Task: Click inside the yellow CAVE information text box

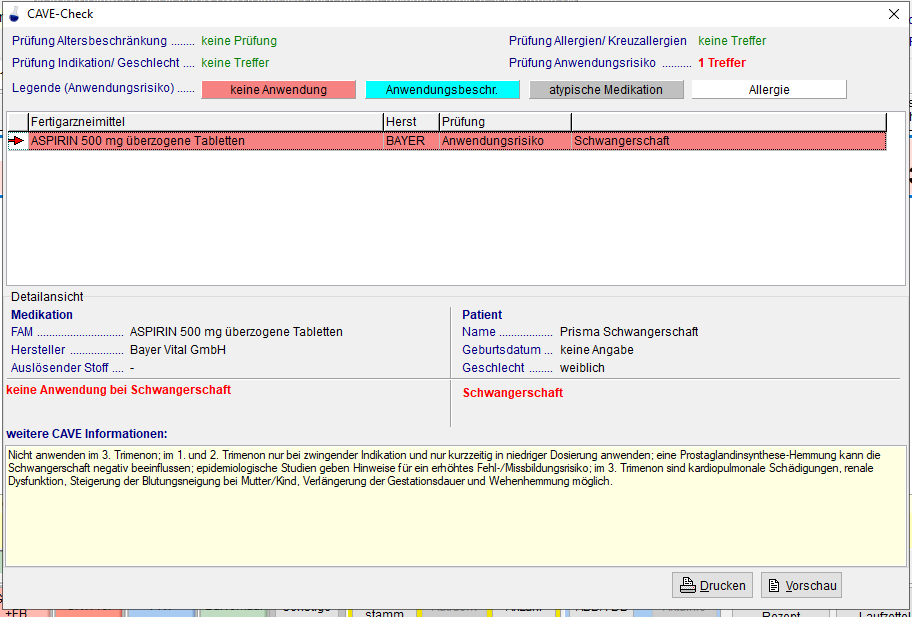Action: (456, 505)
